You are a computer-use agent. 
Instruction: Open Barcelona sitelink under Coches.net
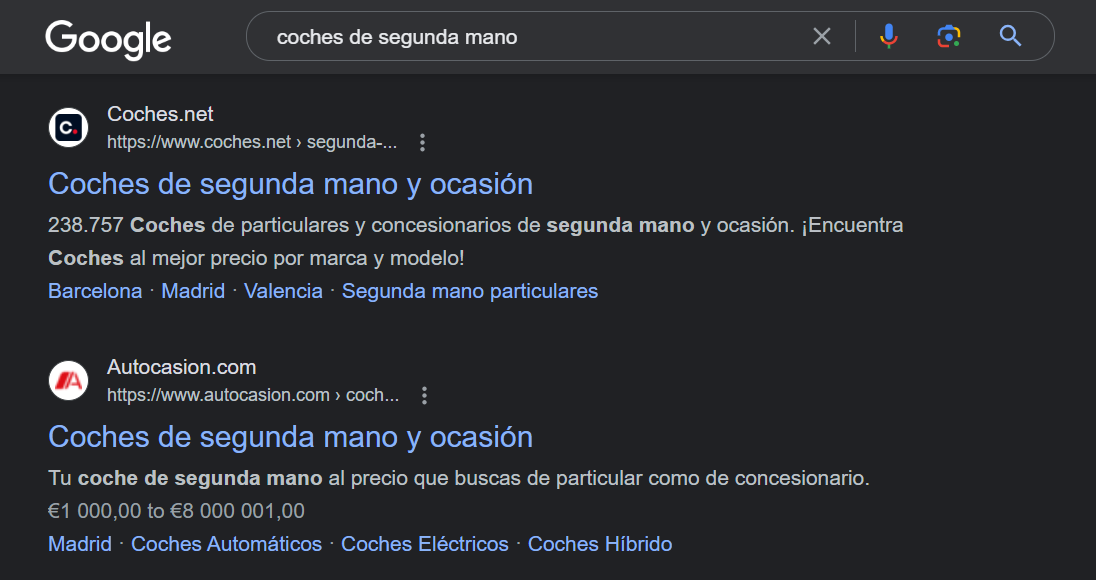click(x=95, y=291)
